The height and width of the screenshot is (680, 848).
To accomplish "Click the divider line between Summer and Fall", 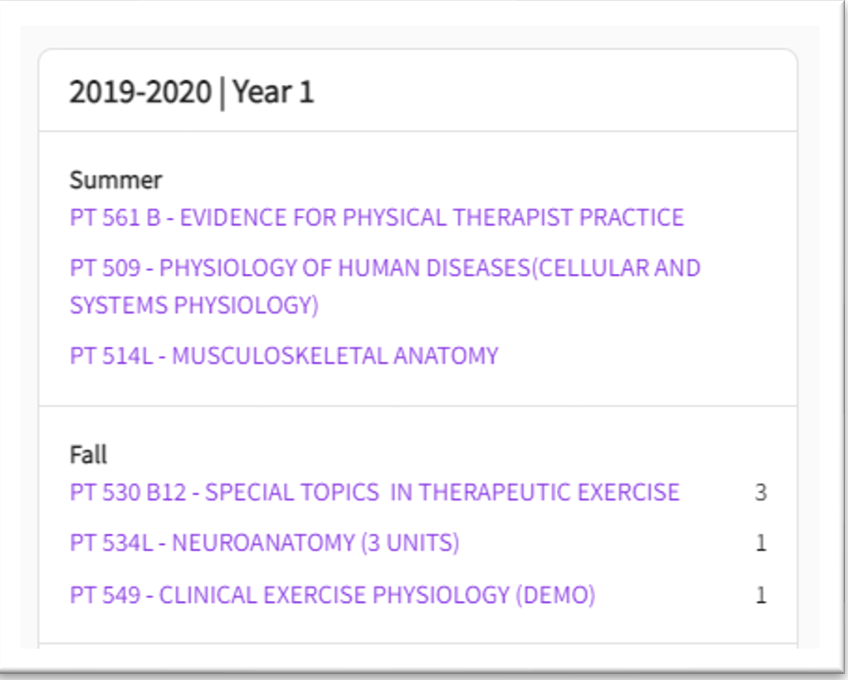I will [418, 406].
